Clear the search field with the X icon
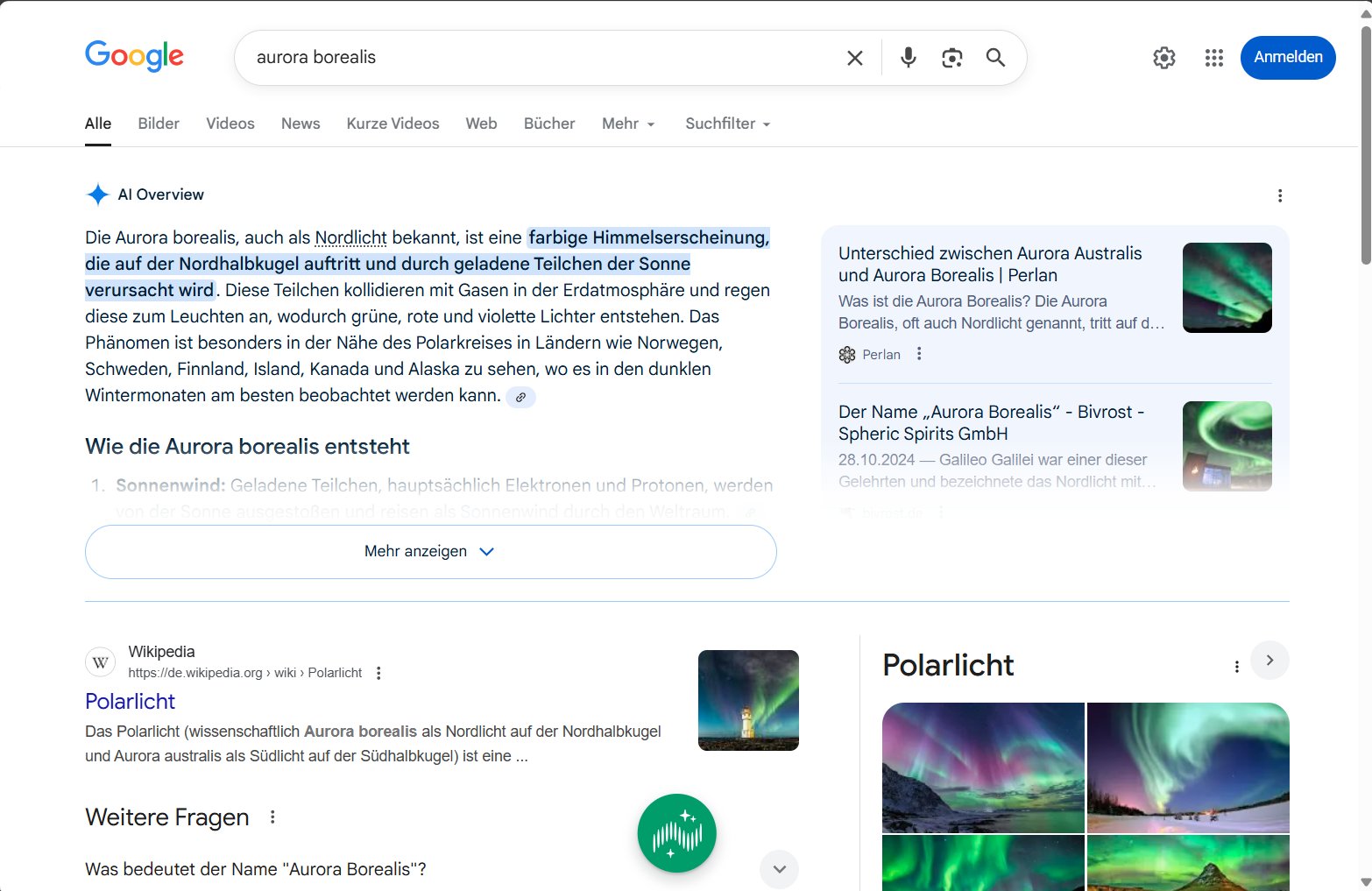Screen dimensions: 1372x891 854,58
